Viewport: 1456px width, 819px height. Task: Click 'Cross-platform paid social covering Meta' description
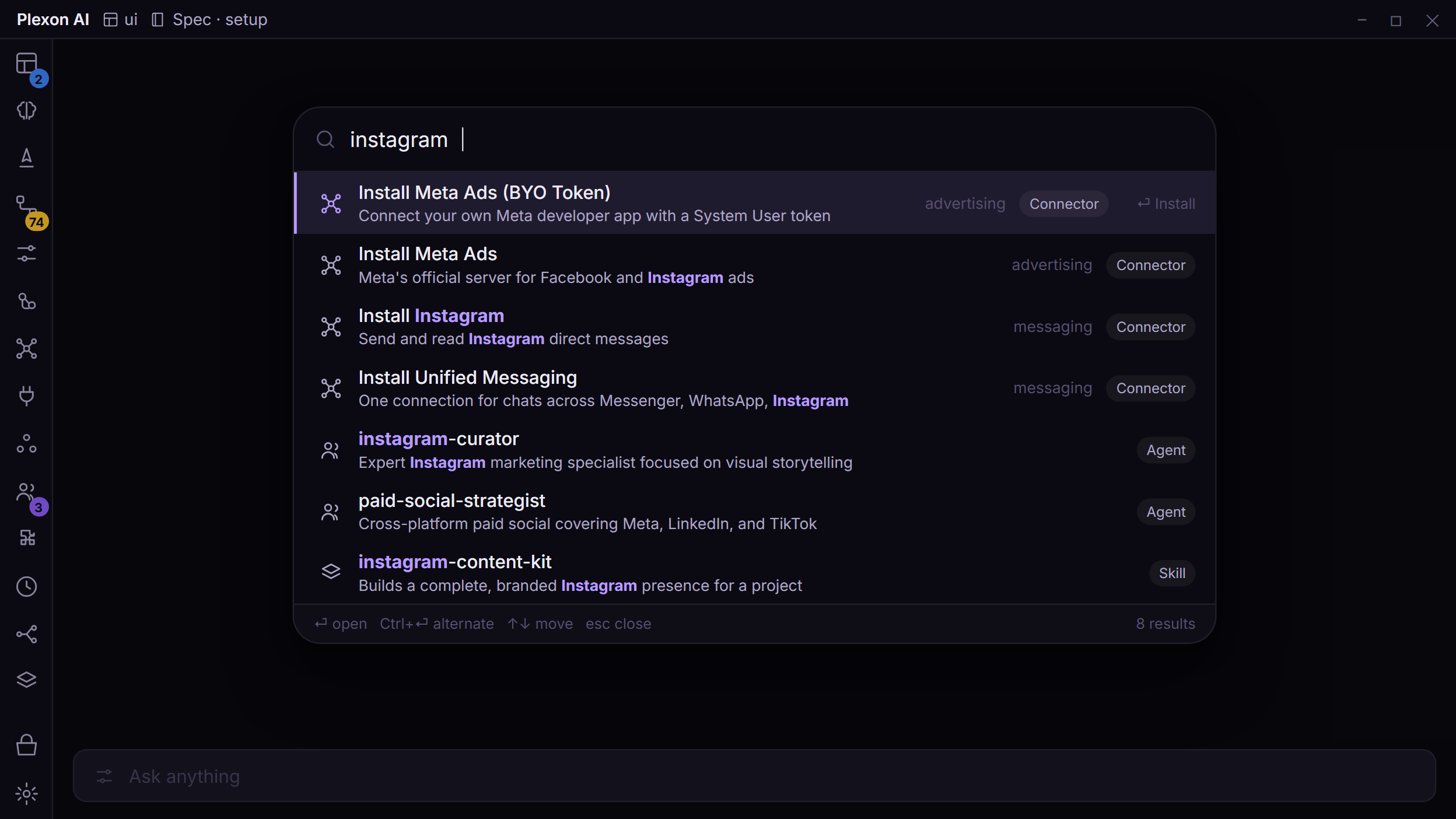587,524
